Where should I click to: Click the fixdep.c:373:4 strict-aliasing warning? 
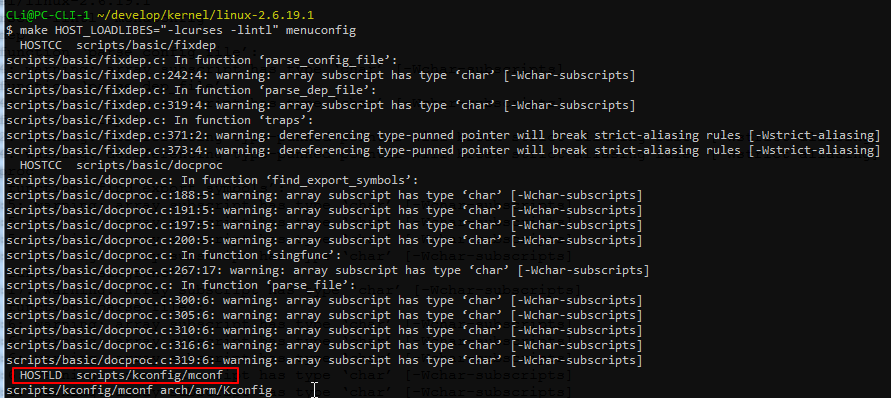443,150
